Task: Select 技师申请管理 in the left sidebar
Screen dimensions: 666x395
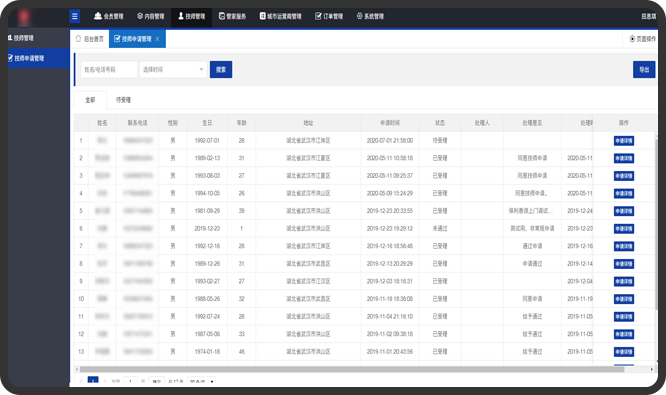Action: coord(39,58)
